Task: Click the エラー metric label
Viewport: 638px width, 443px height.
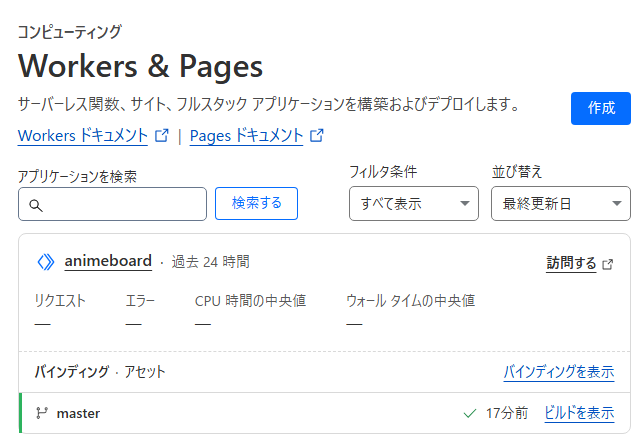Action: pos(140,301)
